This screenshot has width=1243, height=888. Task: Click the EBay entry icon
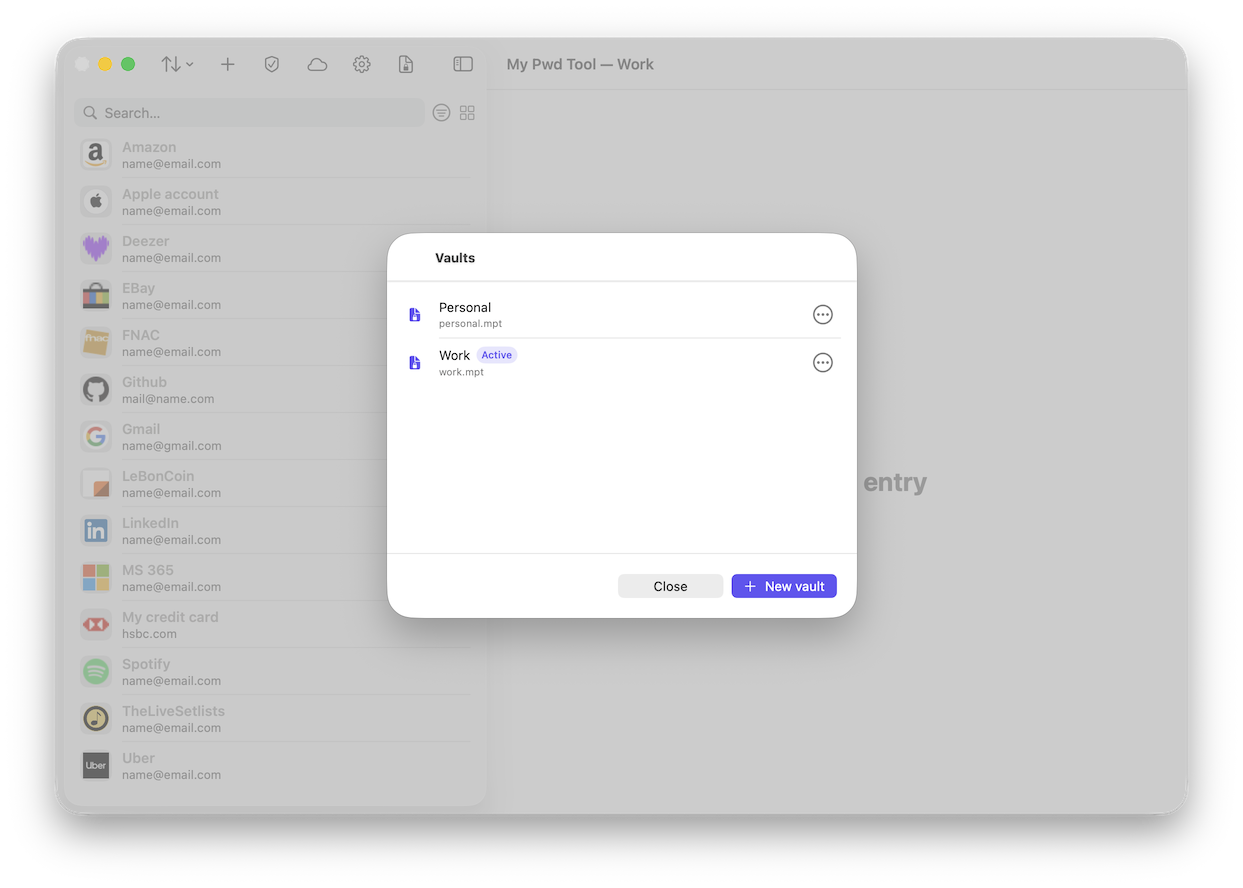[x=96, y=296]
